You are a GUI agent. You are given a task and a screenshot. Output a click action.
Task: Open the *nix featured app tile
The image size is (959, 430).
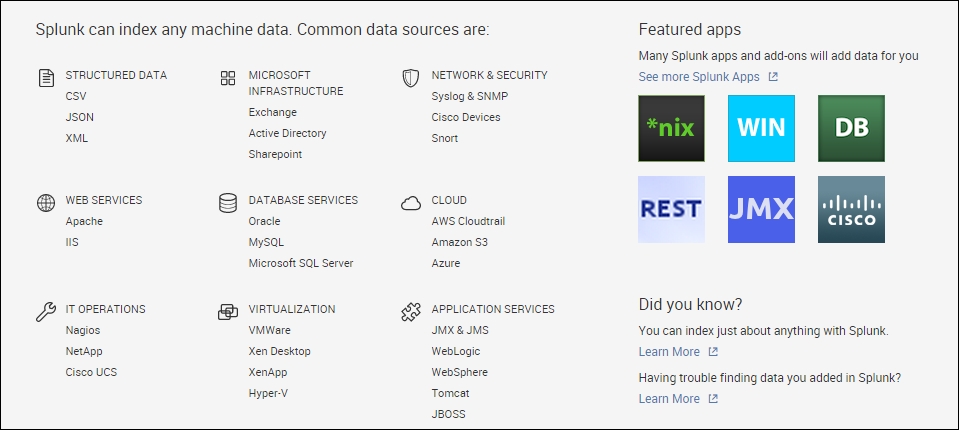672,128
